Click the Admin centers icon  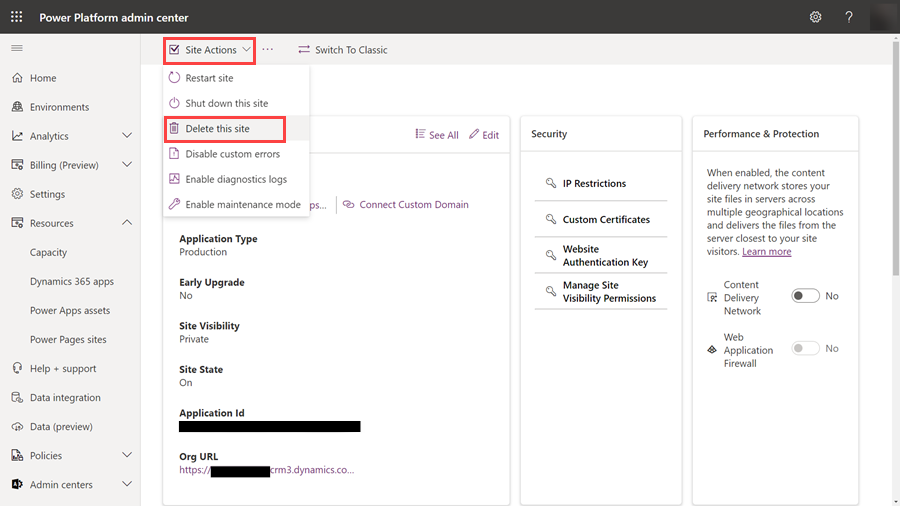pyautogui.click(x=17, y=484)
